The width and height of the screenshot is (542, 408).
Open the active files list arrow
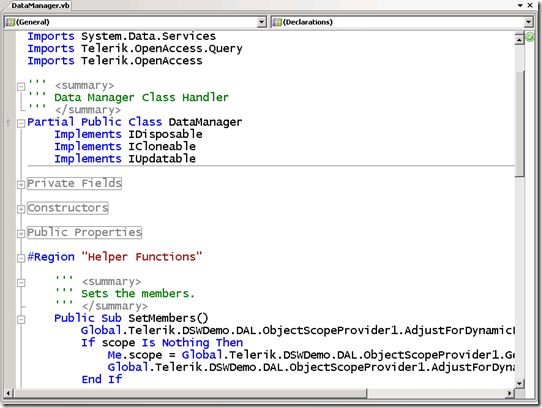tap(520, 6)
